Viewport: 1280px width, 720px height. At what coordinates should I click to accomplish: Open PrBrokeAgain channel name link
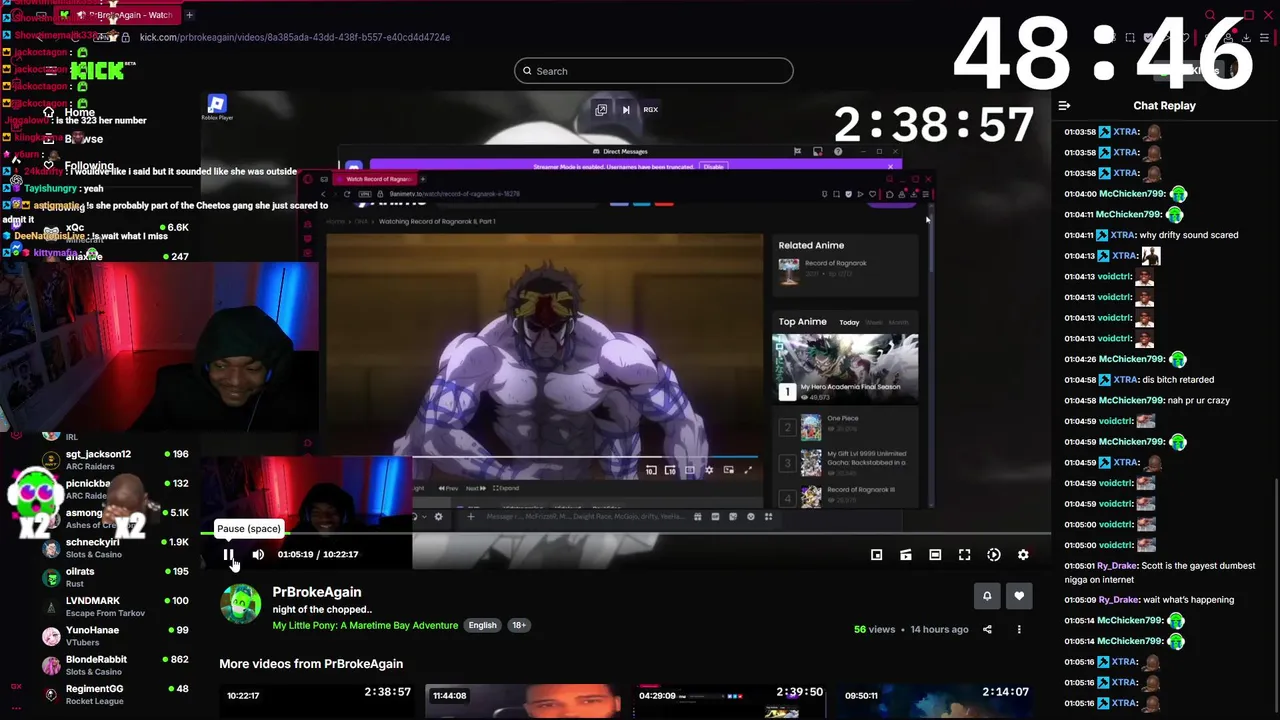[x=317, y=592]
